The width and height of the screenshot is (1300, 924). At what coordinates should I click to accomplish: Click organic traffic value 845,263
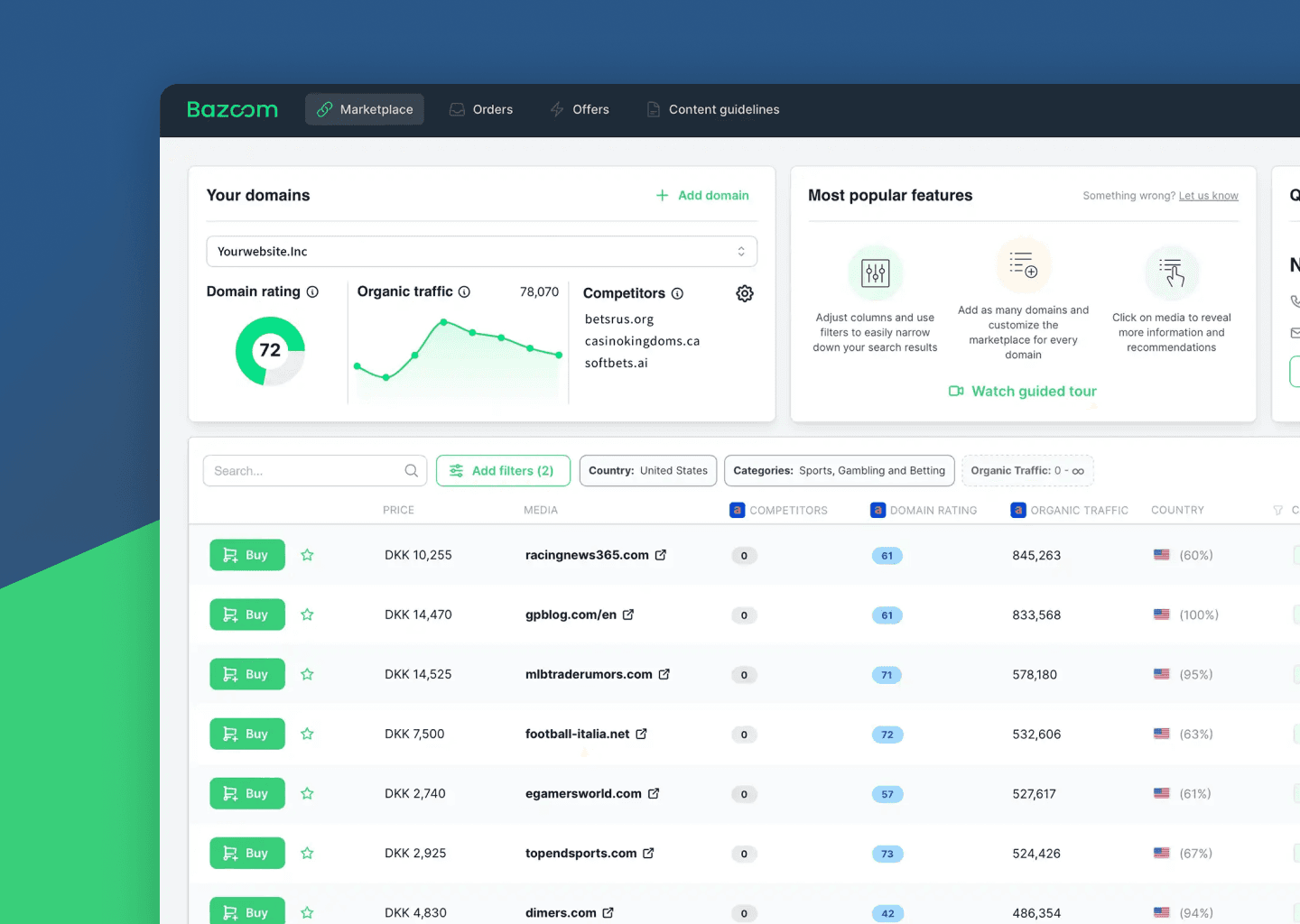point(1036,555)
